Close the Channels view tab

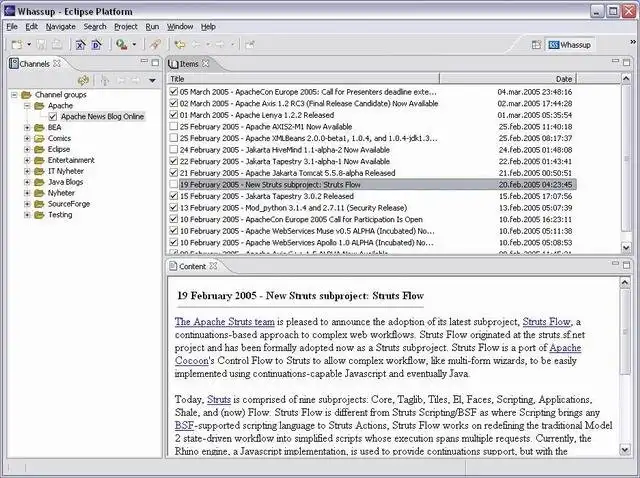(57, 63)
